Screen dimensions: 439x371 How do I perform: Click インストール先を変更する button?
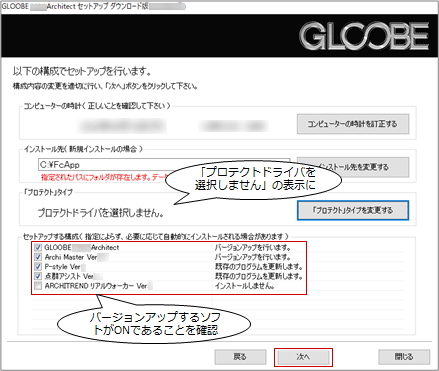[x=353, y=167]
